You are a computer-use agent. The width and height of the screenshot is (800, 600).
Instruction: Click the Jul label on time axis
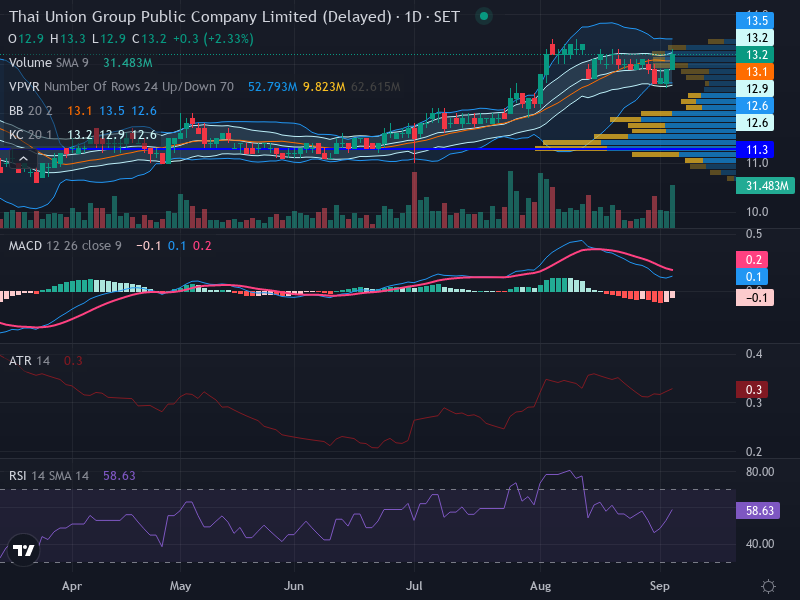point(414,586)
